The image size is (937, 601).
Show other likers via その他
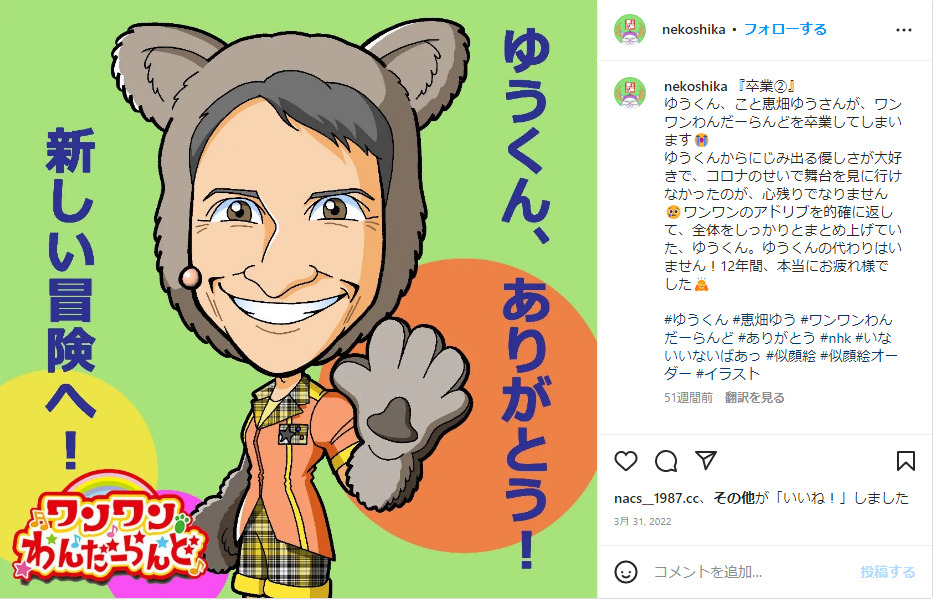pos(733,498)
